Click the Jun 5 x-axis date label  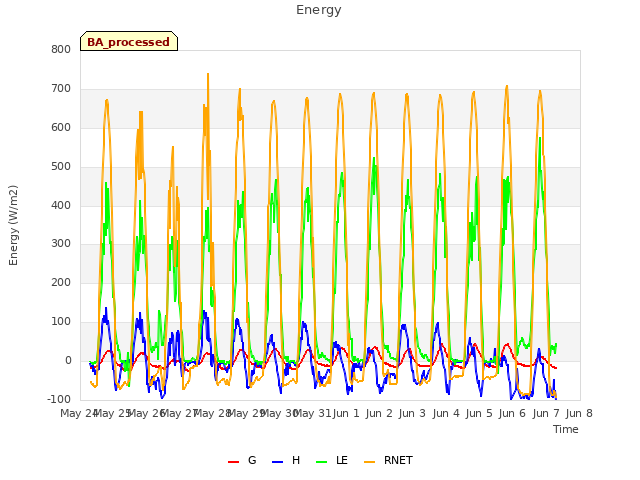(479, 413)
